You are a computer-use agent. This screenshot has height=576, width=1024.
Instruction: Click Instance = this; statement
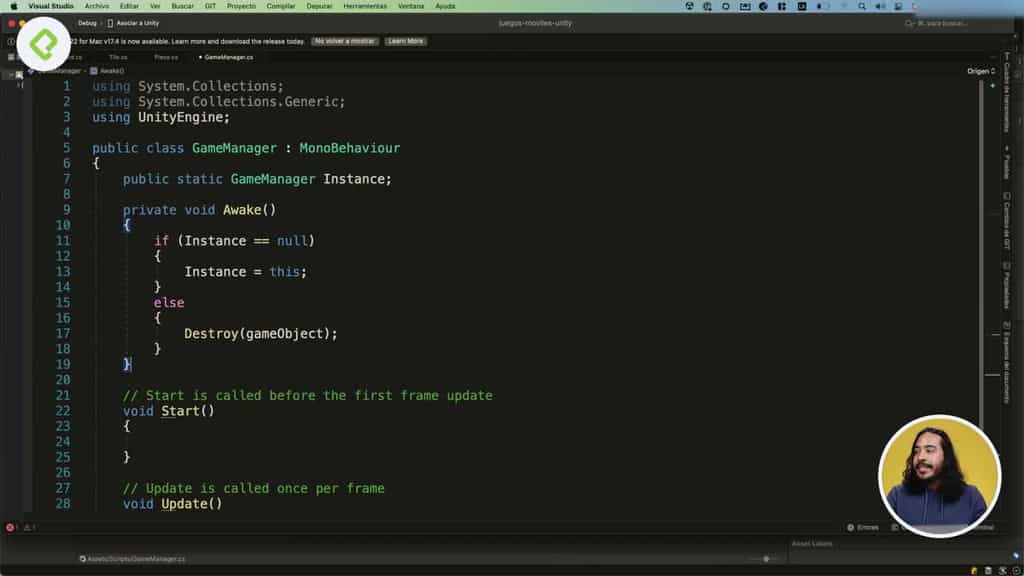pos(245,272)
